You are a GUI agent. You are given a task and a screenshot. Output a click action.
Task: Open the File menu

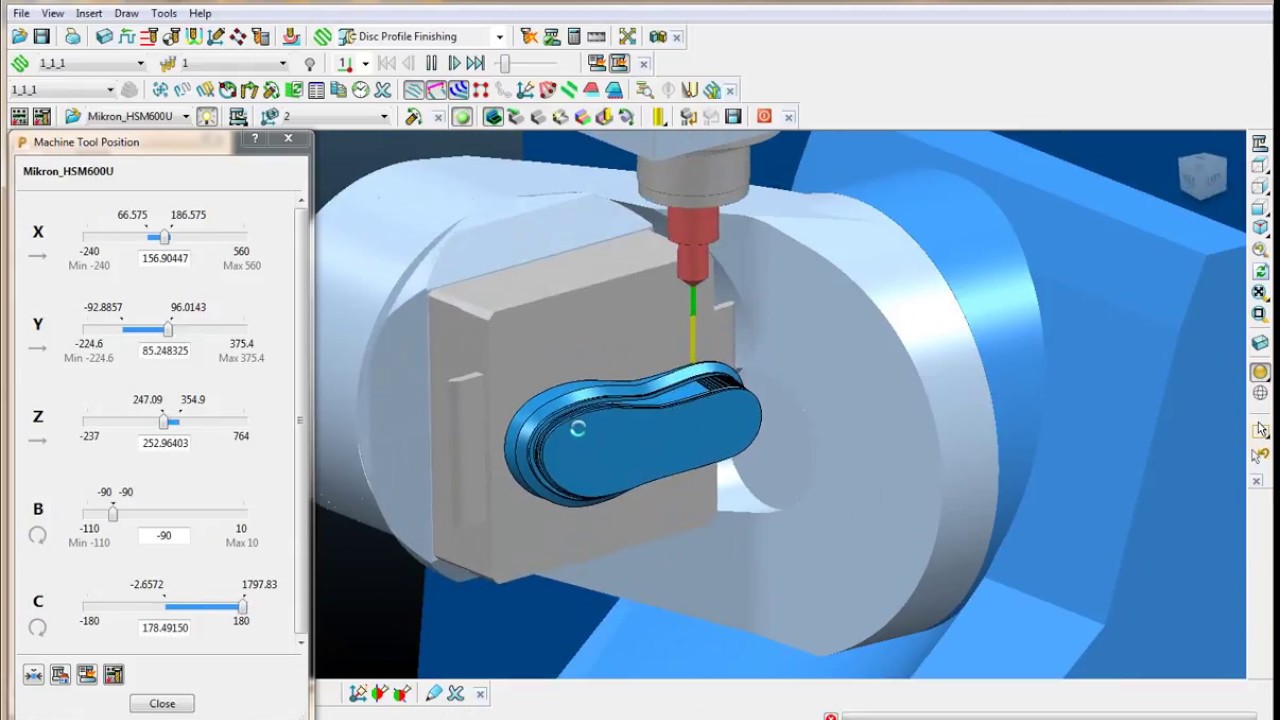tap(21, 13)
